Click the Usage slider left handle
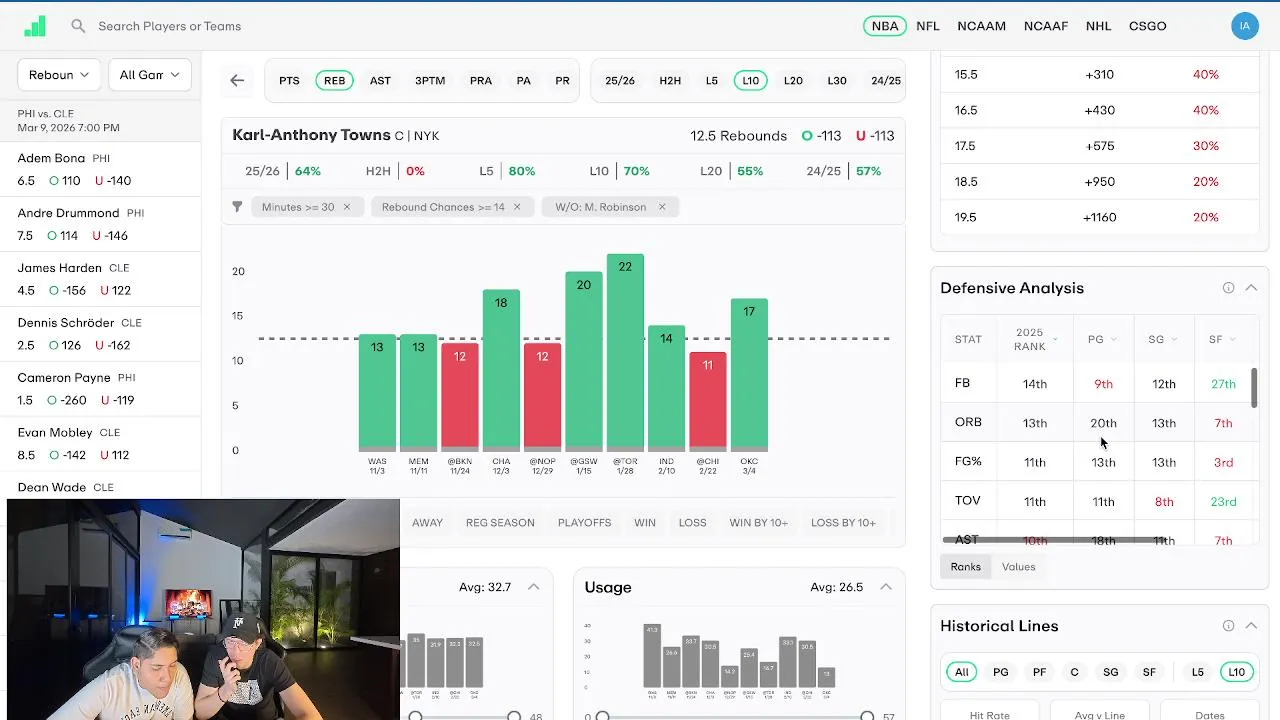The width and height of the screenshot is (1280, 720). (x=602, y=717)
